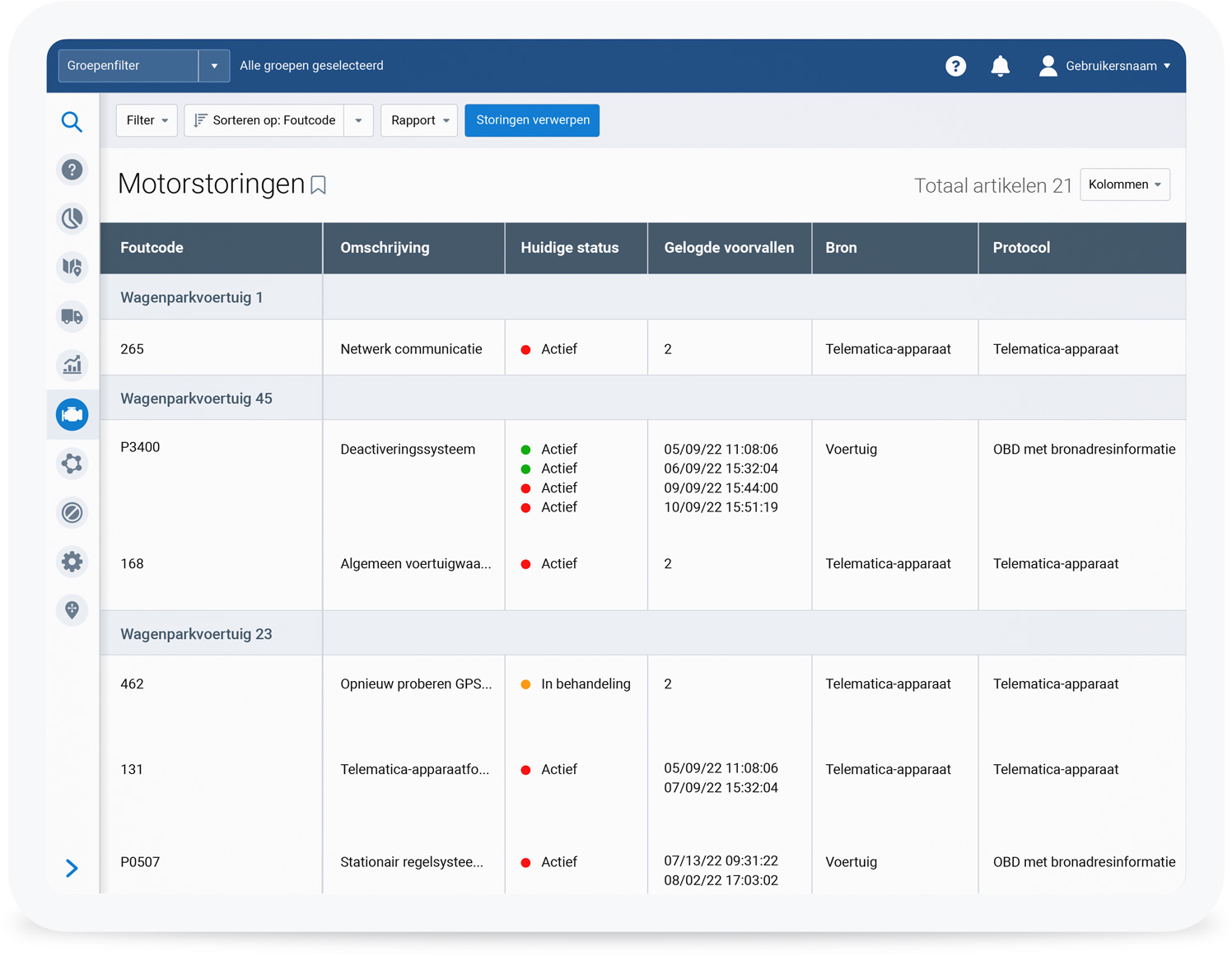Click fault code 131

point(132,770)
